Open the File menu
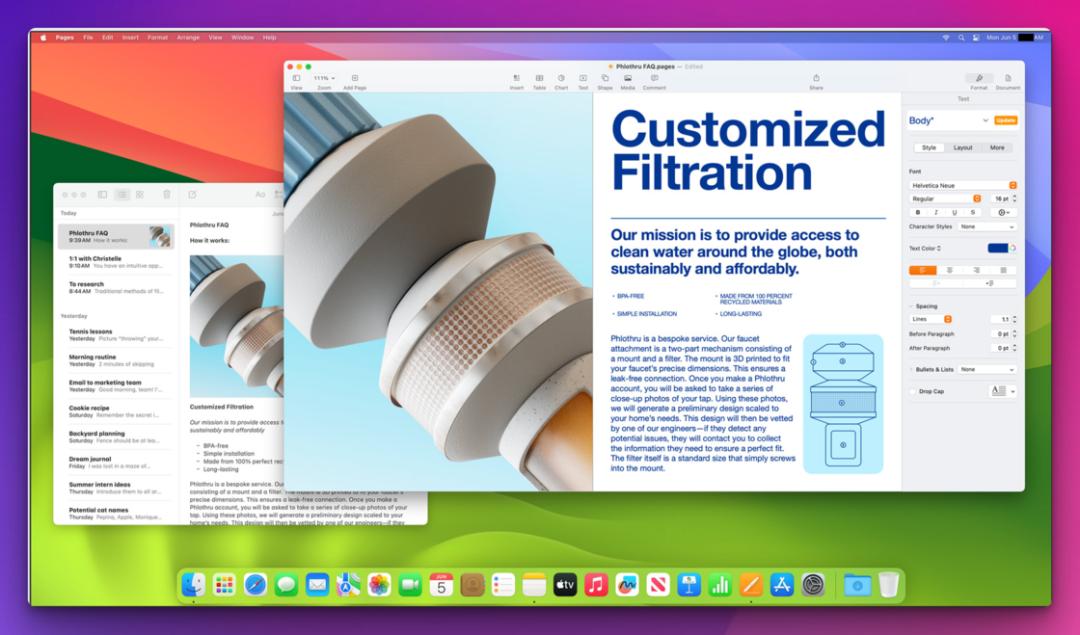Screen dimensions: 1080x635 pyautogui.click(x=88, y=37)
